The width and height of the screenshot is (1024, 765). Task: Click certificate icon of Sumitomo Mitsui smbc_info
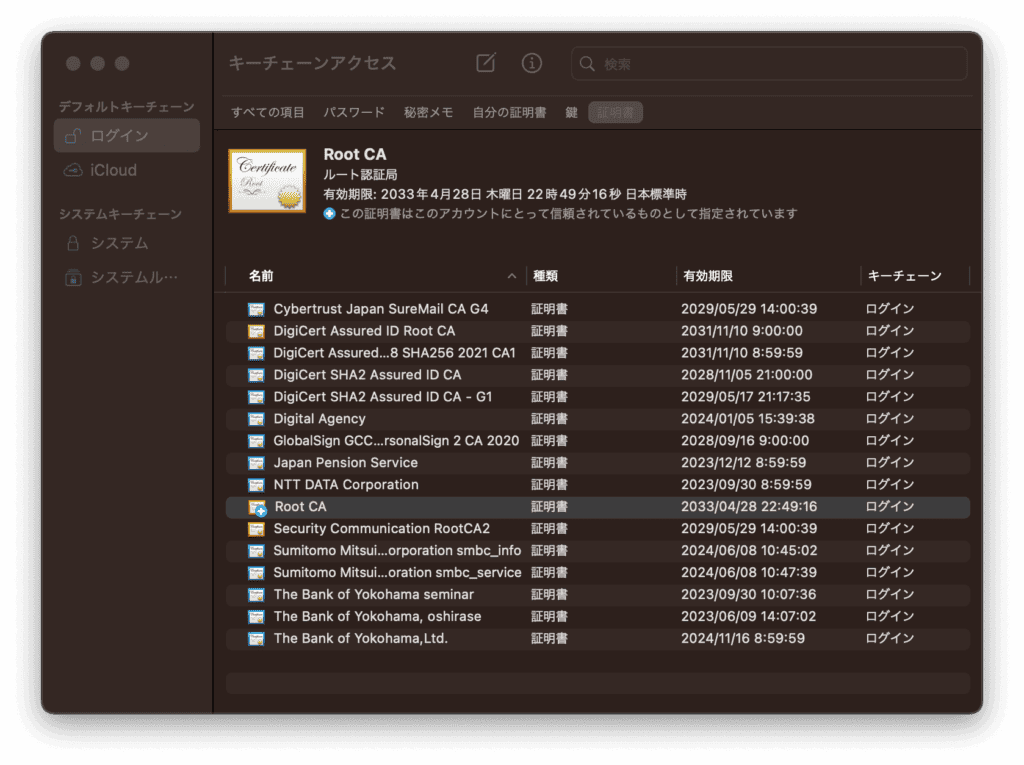click(x=256, y=551)
